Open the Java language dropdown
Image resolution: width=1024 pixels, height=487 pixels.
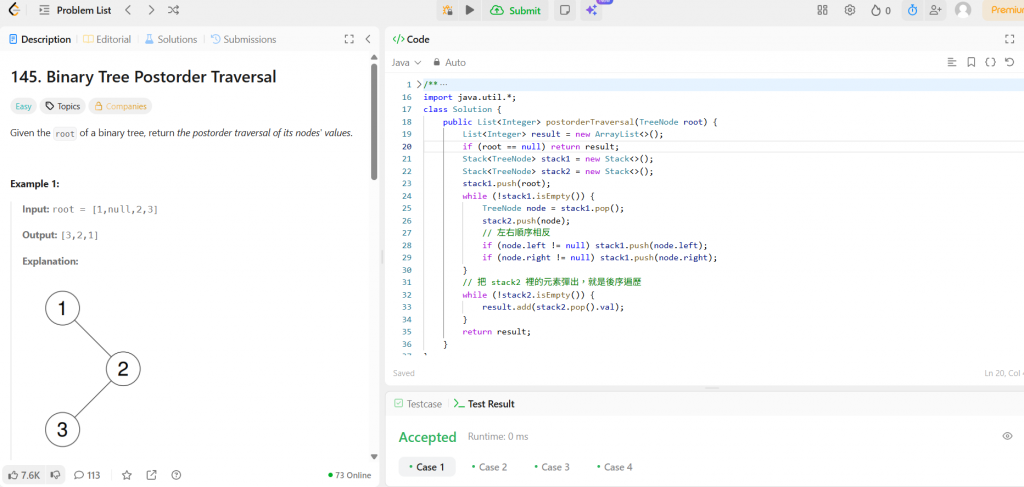point(406,63)
